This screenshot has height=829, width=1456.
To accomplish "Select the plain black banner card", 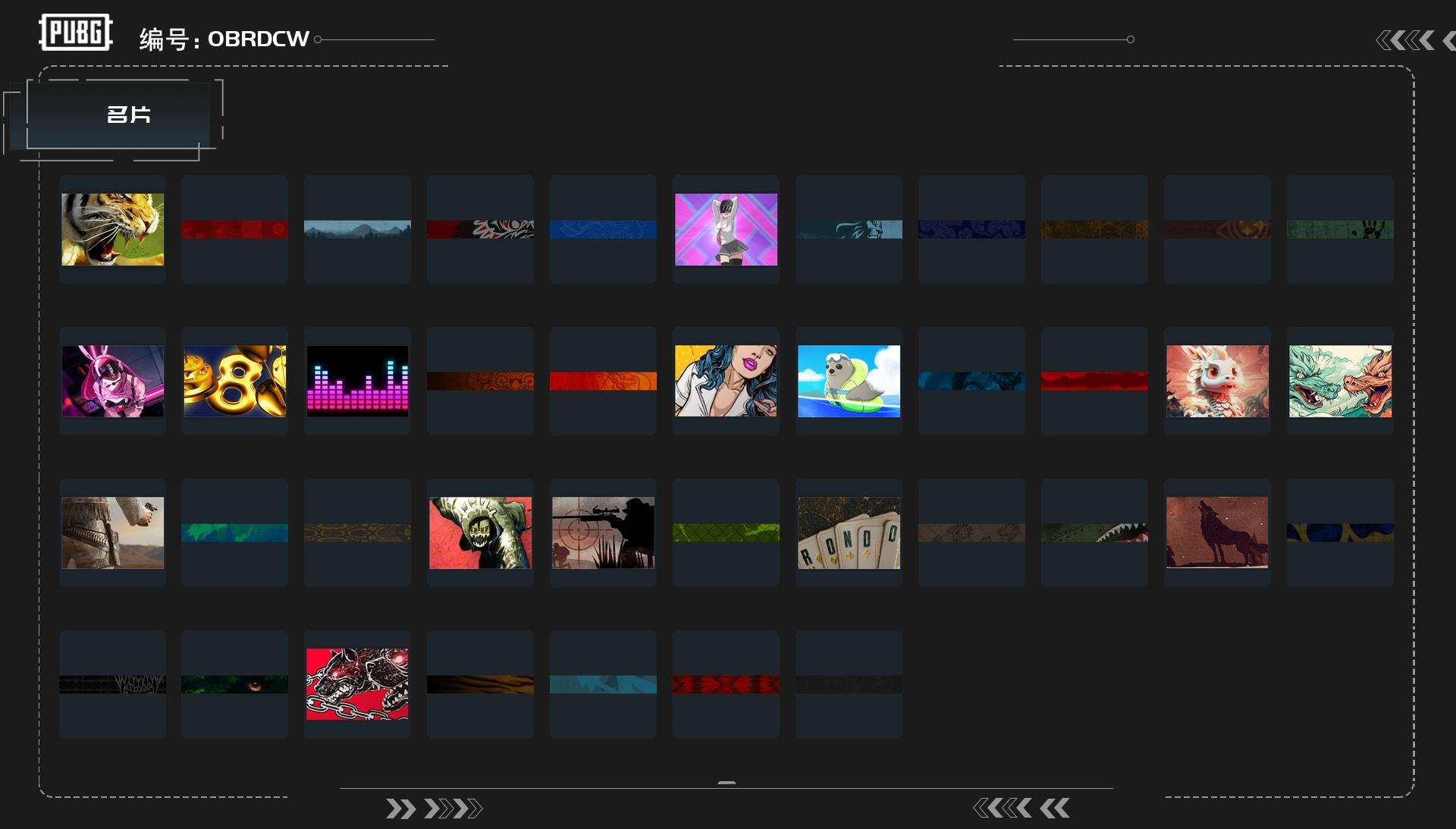I will click(x=849, y=684).
